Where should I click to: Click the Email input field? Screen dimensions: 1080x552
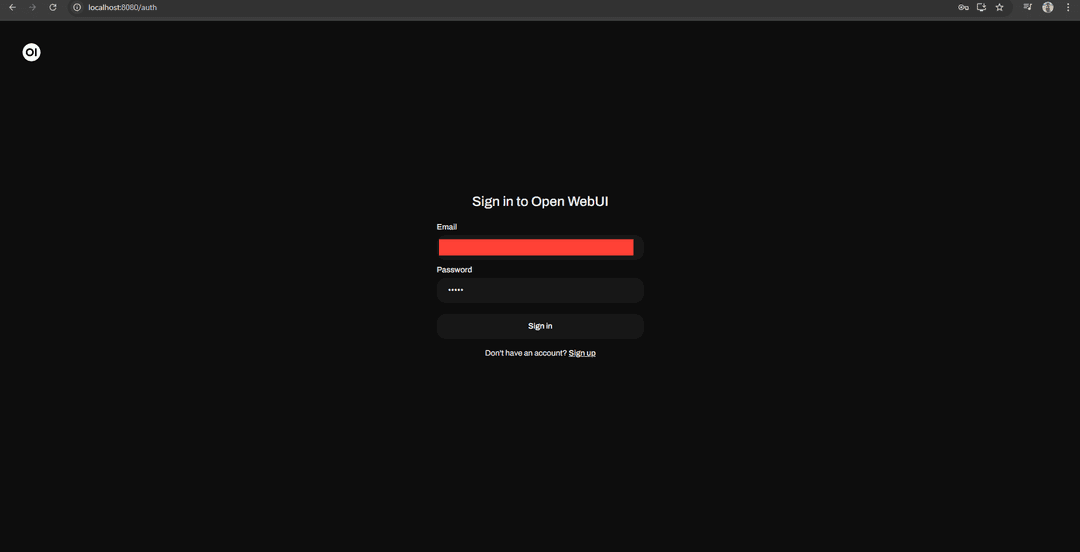point(539,247)
